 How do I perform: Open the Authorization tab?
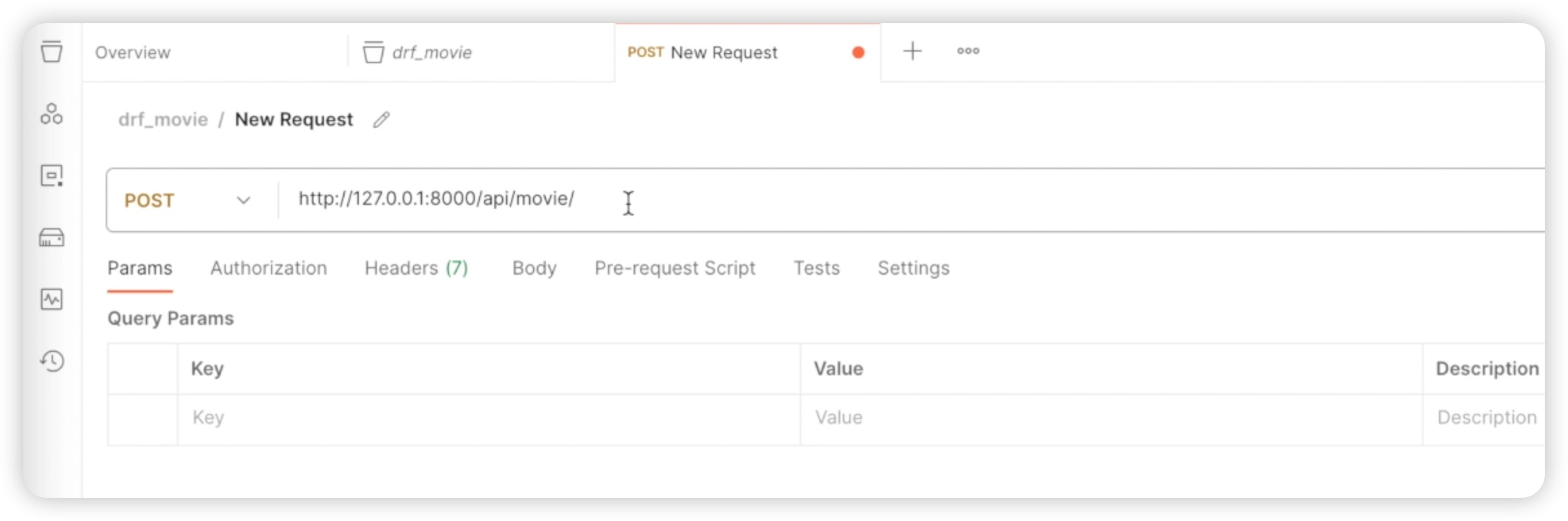pos(268,268)
